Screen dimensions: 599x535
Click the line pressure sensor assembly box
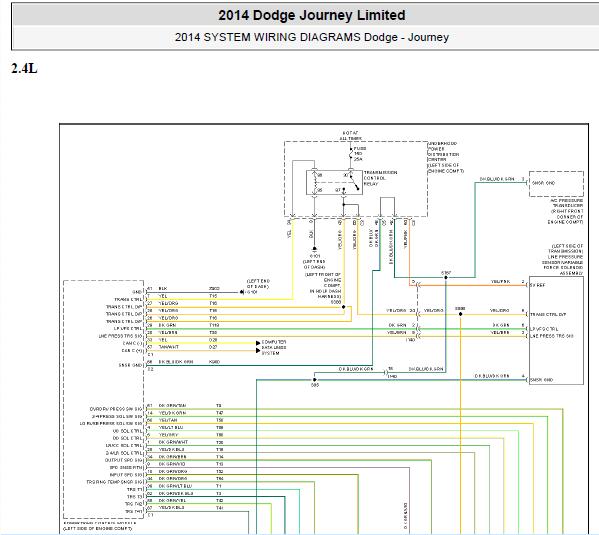pyautogui.click(x=556, y=330)
